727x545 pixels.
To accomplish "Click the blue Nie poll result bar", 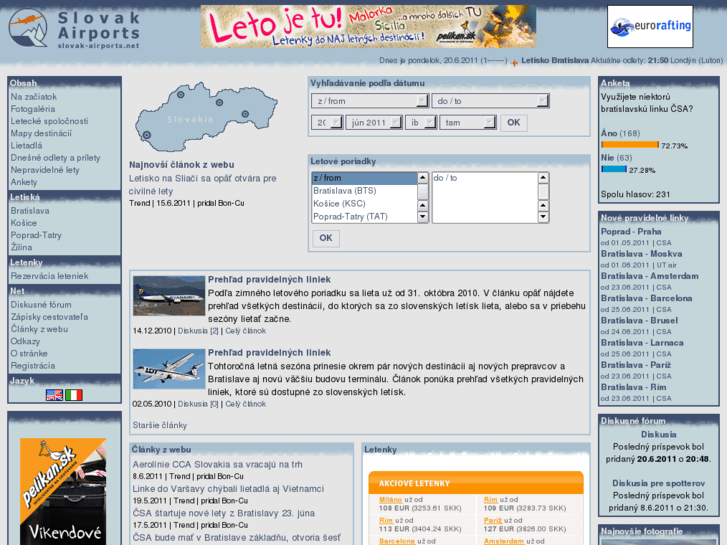I will pos(614,169).
